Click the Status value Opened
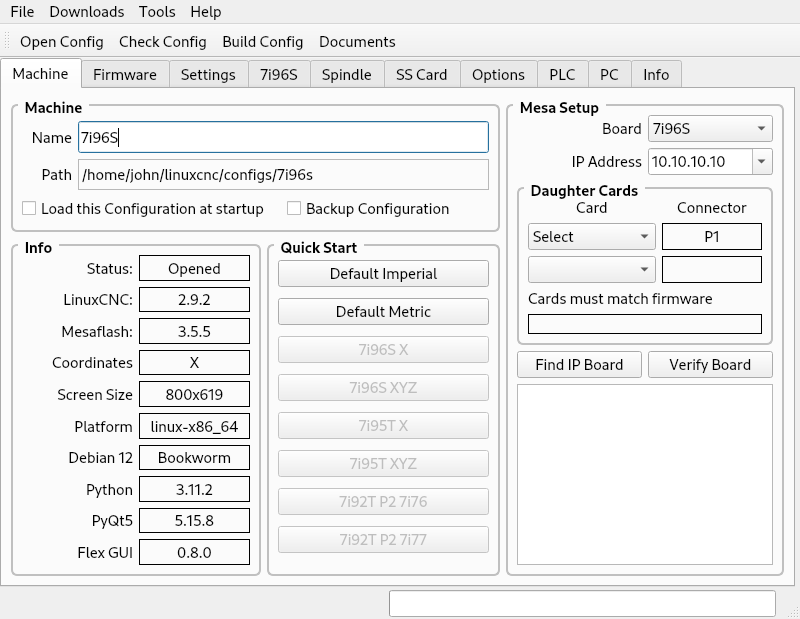Viewport: 800px width, 619px height. point(194,268)
